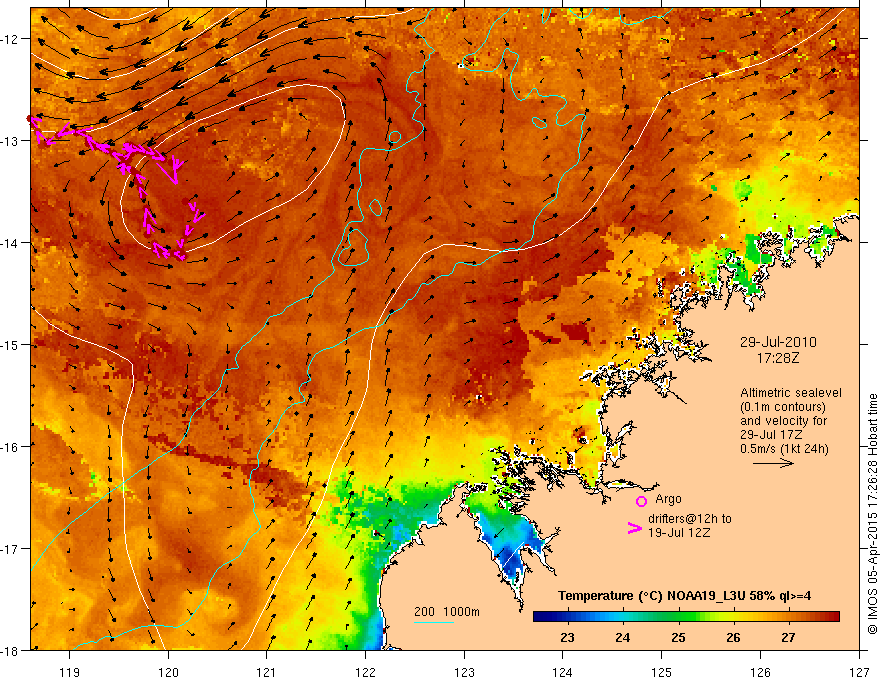
Task: Click the -16 latitude axis label
Action: 10,447
